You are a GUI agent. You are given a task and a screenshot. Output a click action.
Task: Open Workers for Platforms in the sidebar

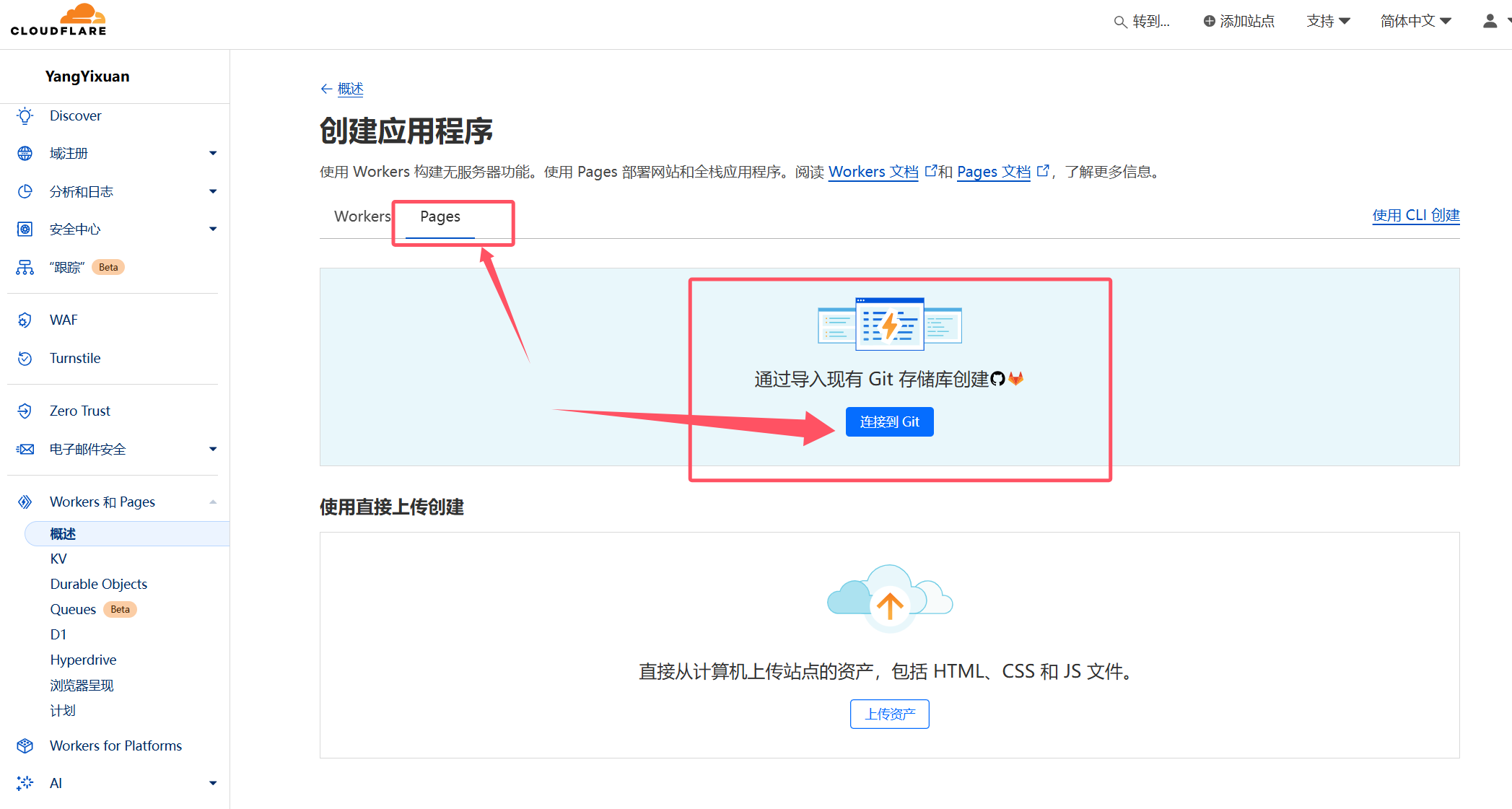[x=115, y=745]
